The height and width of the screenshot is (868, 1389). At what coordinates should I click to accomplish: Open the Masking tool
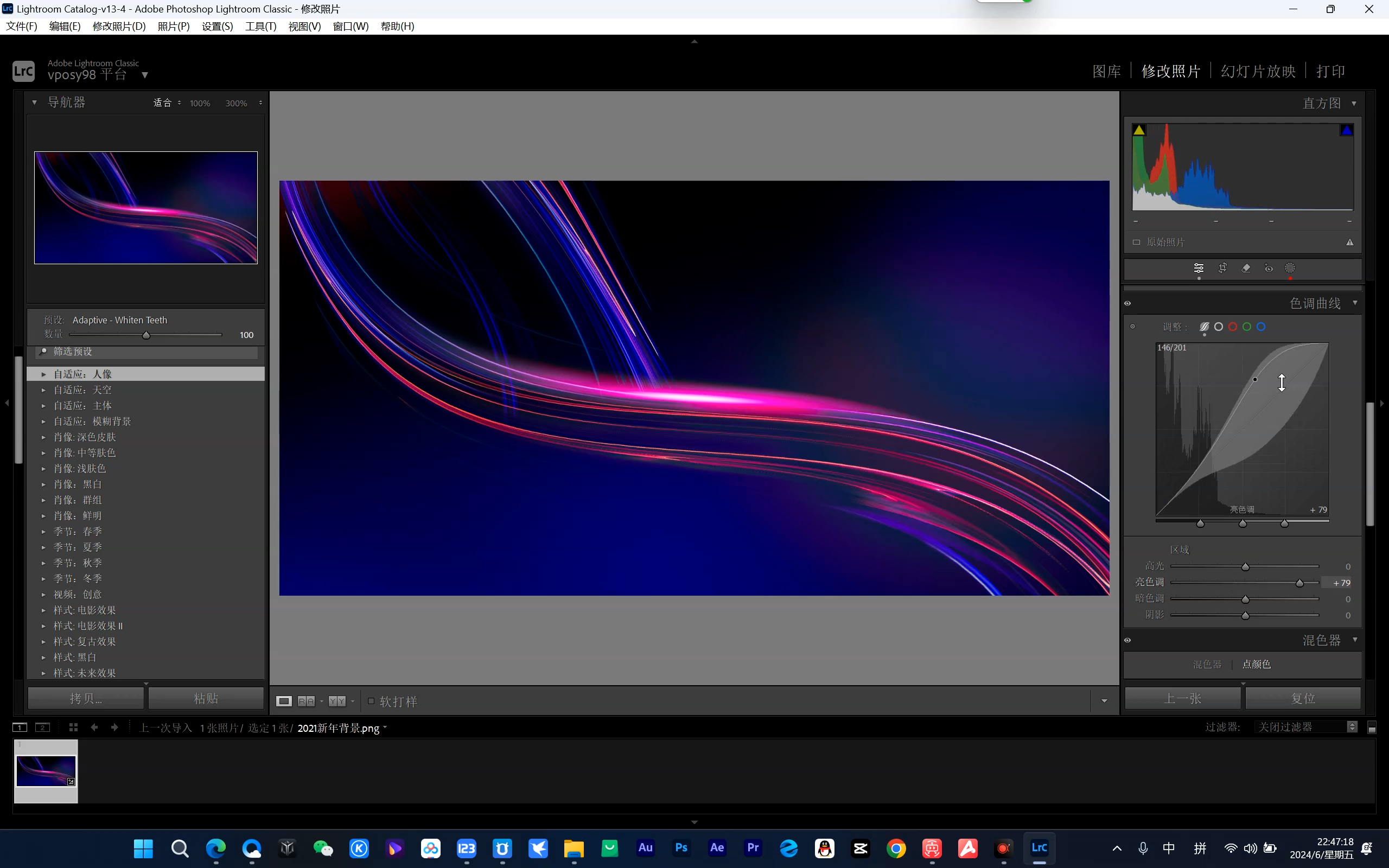coord(1290,268)
